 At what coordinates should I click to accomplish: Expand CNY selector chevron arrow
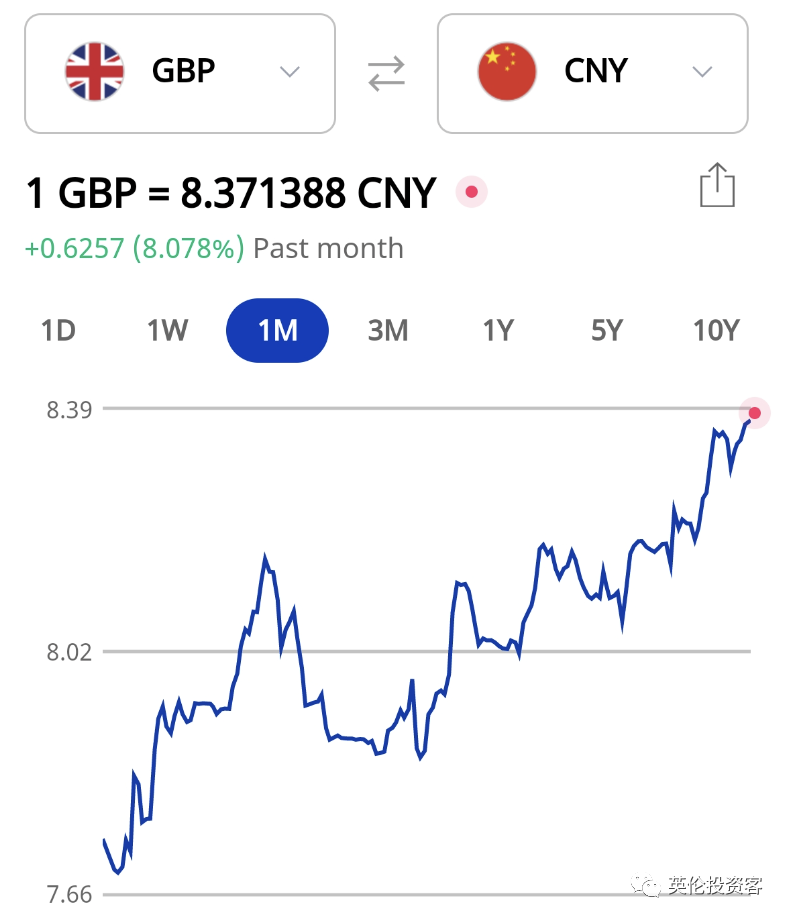(x=702, y=72)
